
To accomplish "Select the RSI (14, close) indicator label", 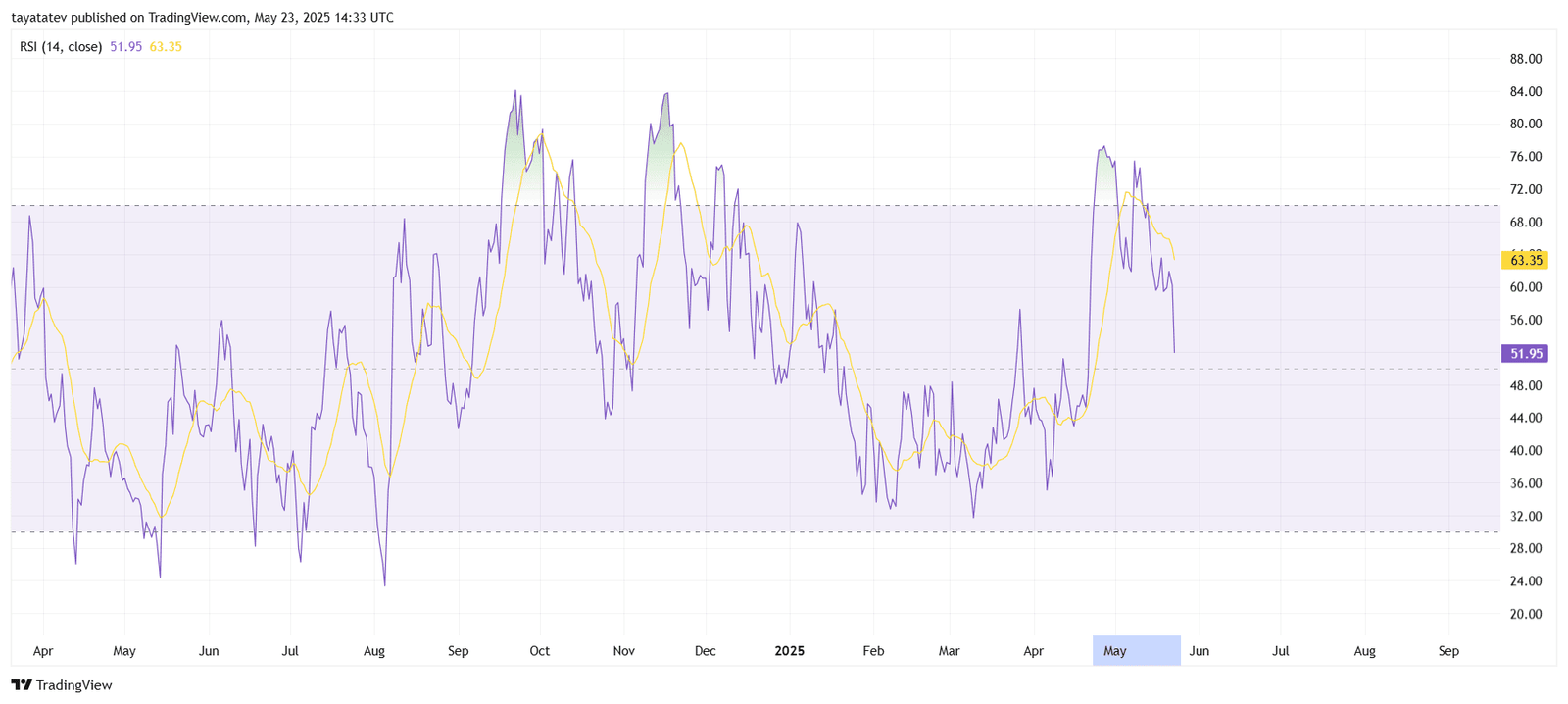I will (61, 46).
